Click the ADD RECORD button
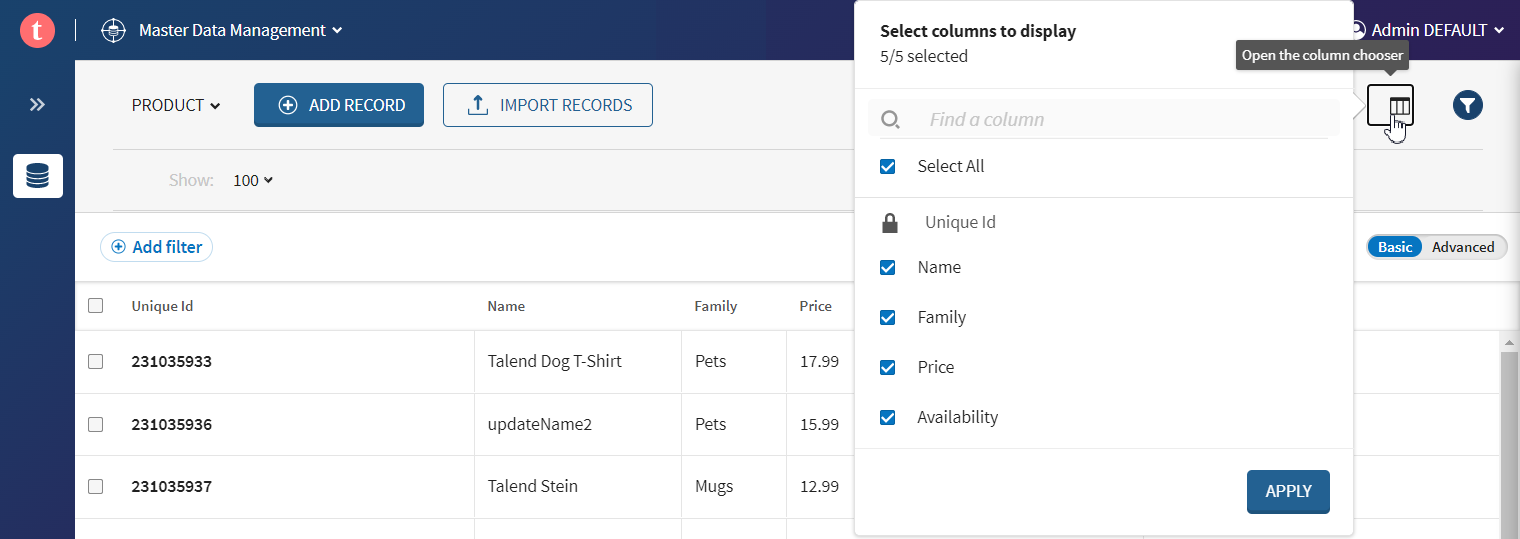Image resolution: width=1520 pixels, height=539 pixels. tap(339, 105)
